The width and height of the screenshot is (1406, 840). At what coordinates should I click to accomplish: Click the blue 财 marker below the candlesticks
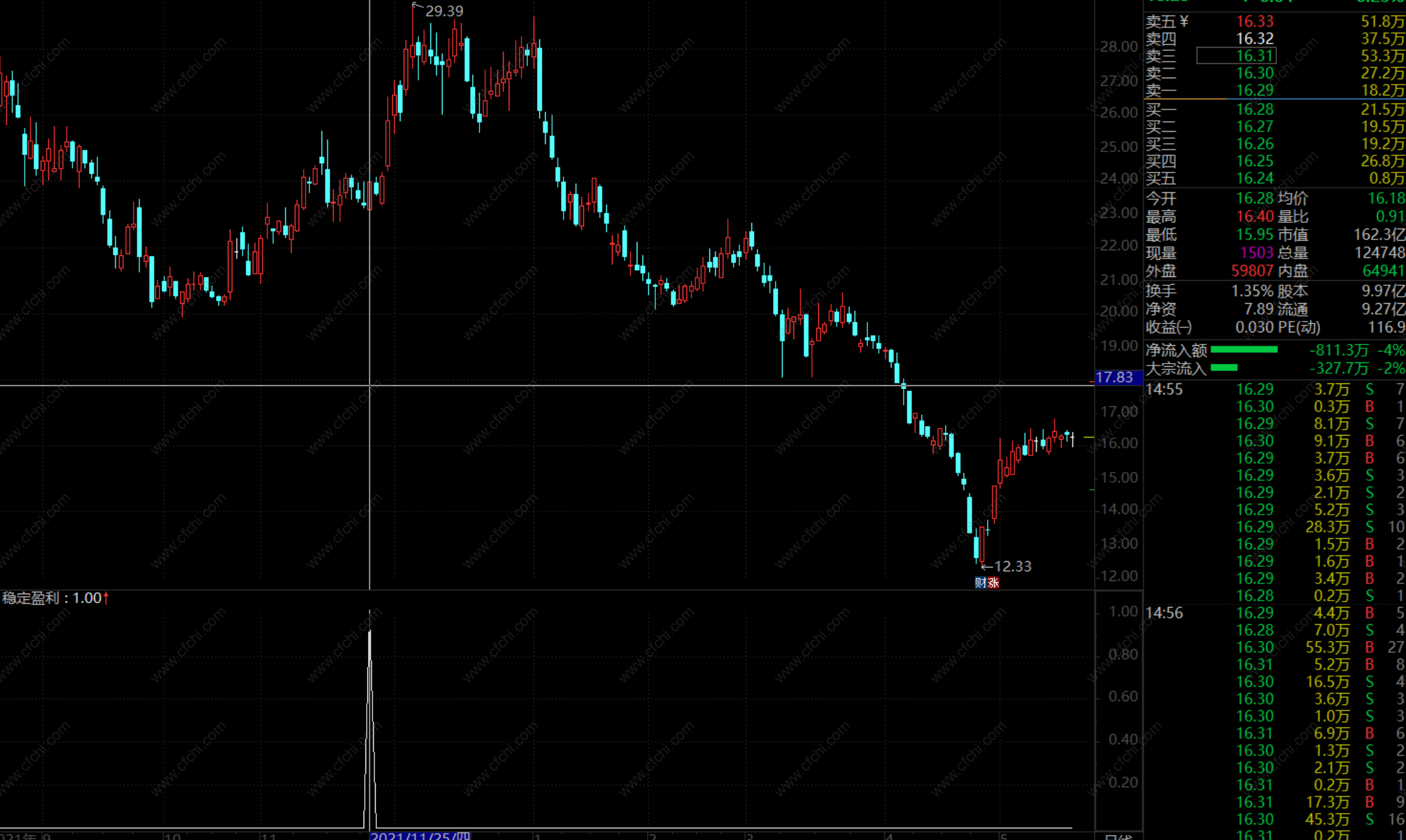pyautogui.click(x=980, y=582)
